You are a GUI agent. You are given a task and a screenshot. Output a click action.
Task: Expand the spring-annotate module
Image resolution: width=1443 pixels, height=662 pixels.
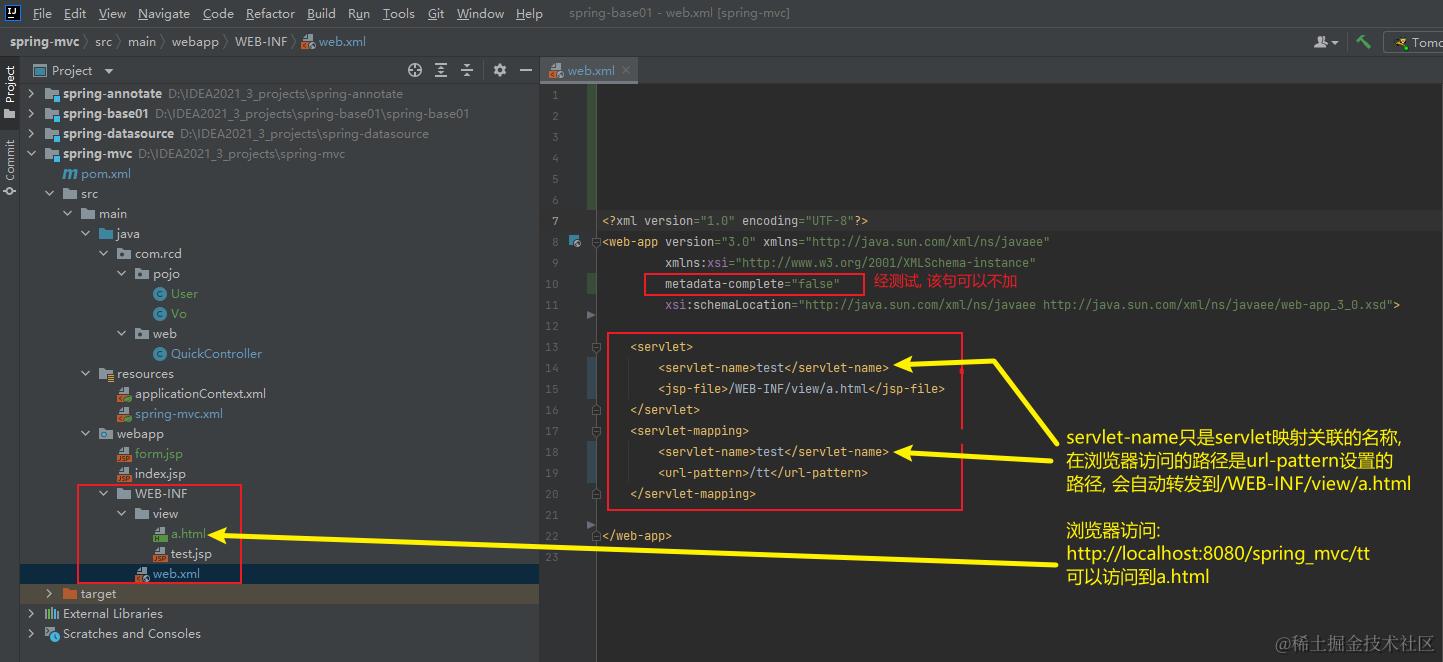tap(32, 94)
